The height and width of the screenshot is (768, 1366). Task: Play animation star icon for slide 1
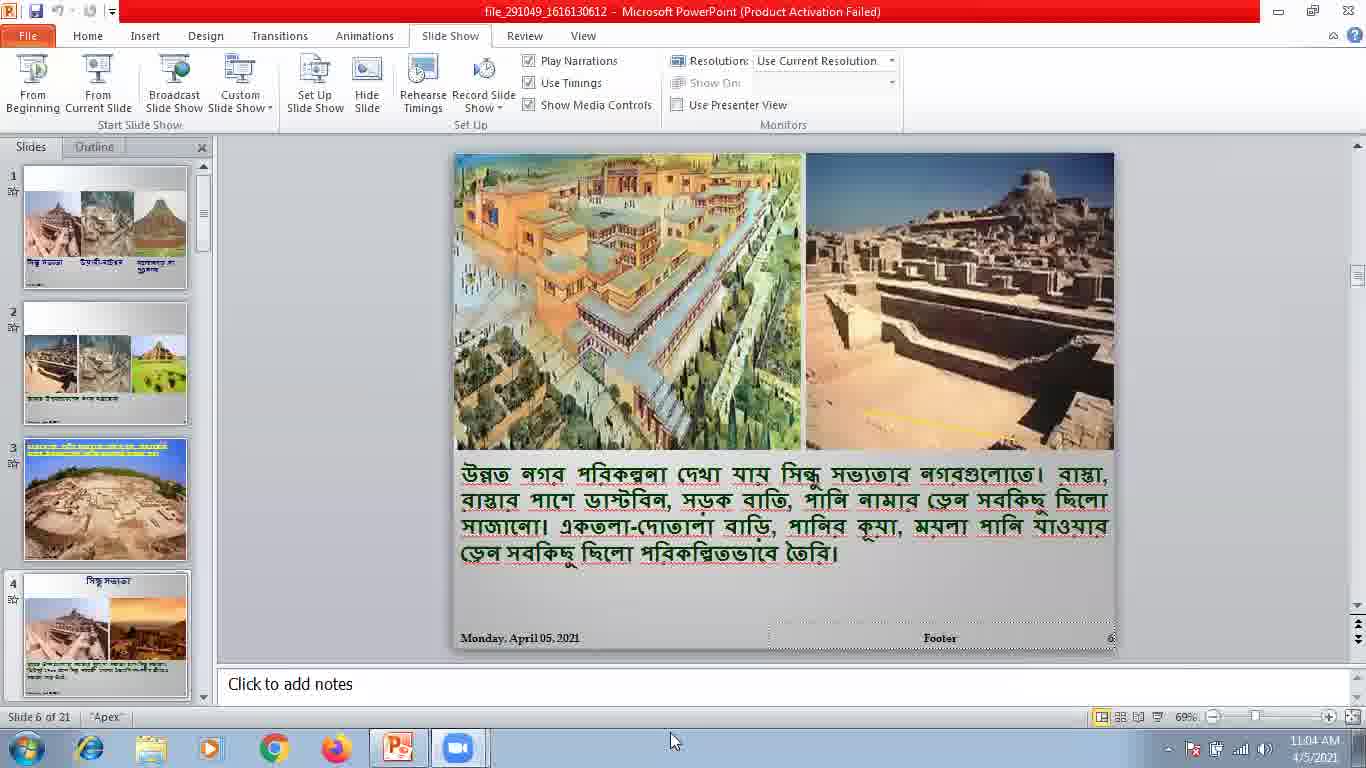click(x=13, y=191)
